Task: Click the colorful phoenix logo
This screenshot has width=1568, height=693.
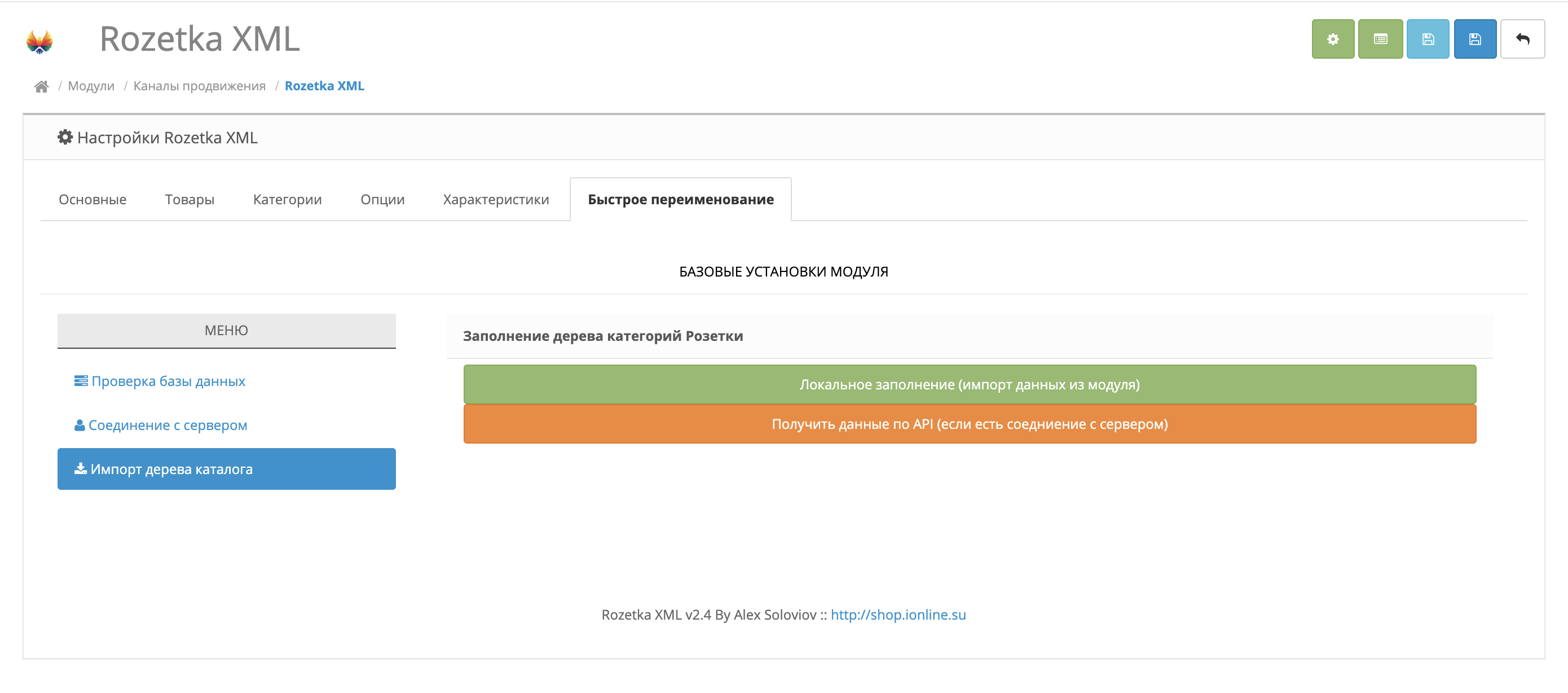Action: 39,41
